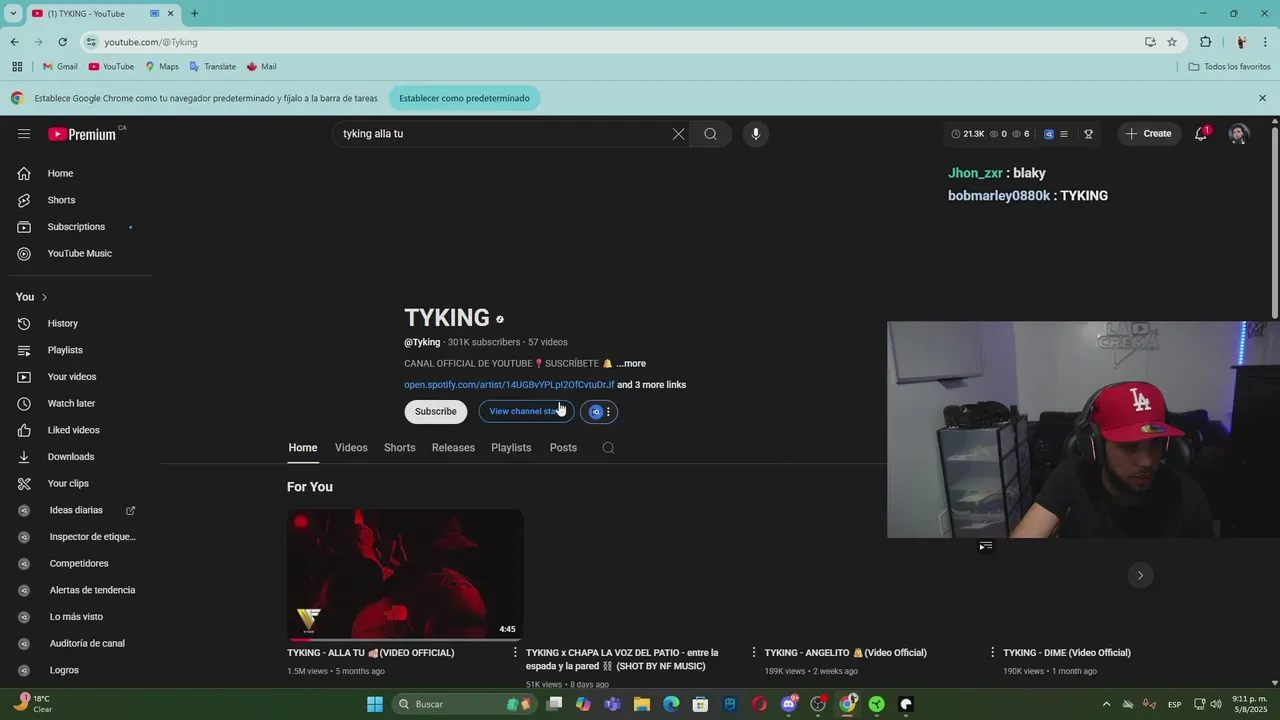Viewport: 1280px width, 720px height.
Task: Open Windows Start menu
Action: (375, 704)
